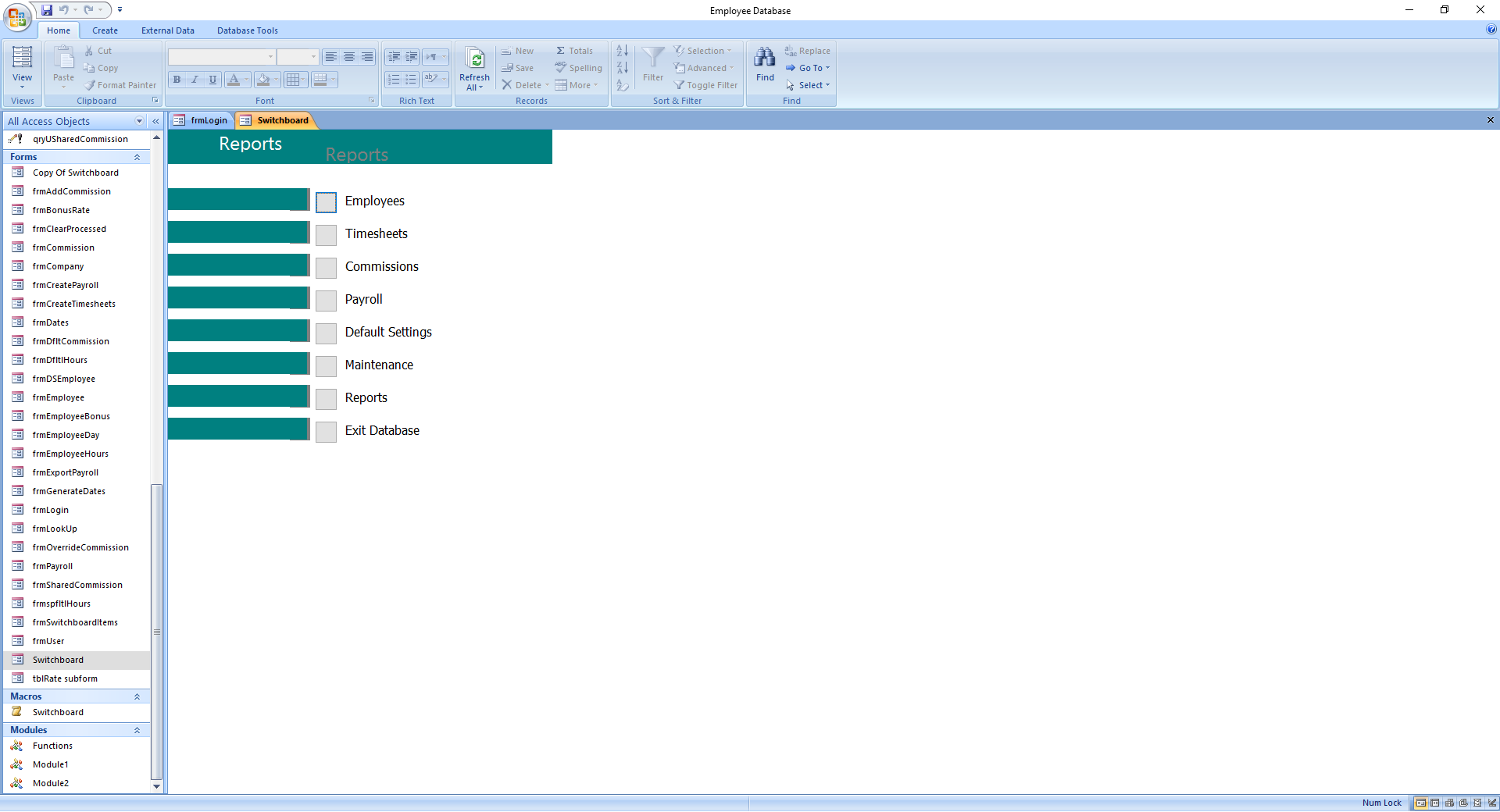Click the navigation pane scroll down arrow
1500x812 pixels.
coord(156,786)
